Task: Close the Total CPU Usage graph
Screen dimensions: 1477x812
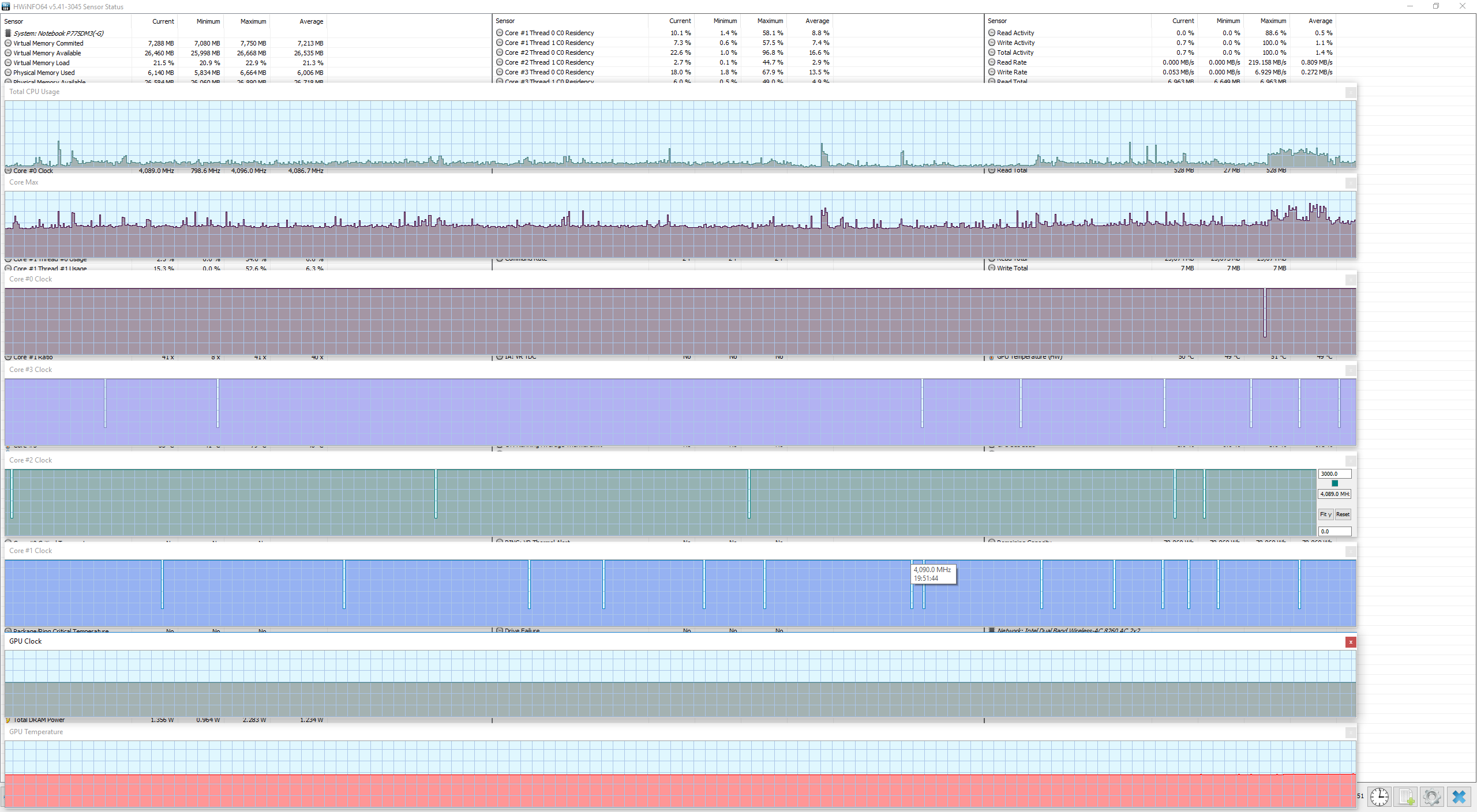Action: (x=1351, y=92)
